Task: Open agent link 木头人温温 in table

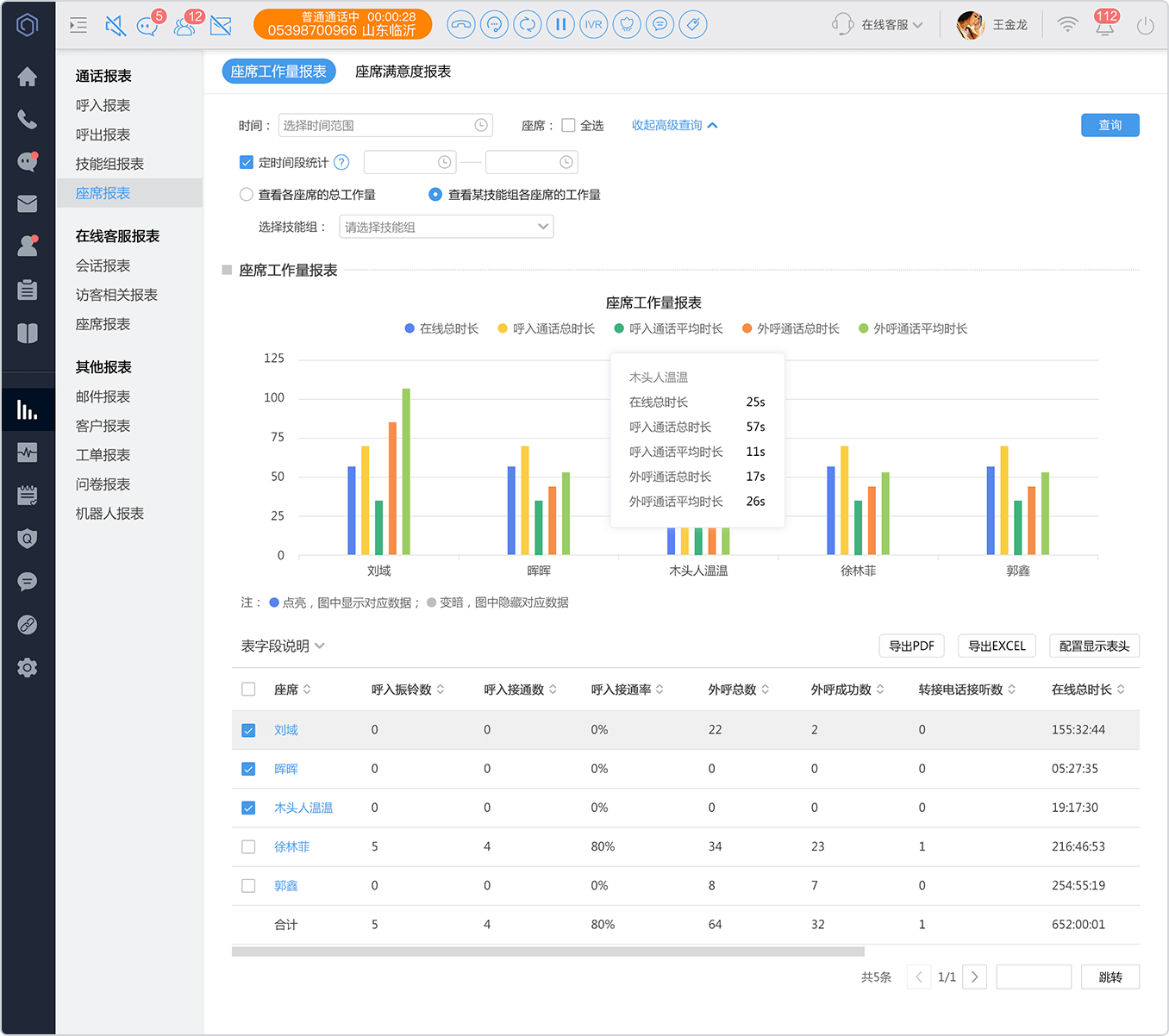Action: tap(303, 808)
